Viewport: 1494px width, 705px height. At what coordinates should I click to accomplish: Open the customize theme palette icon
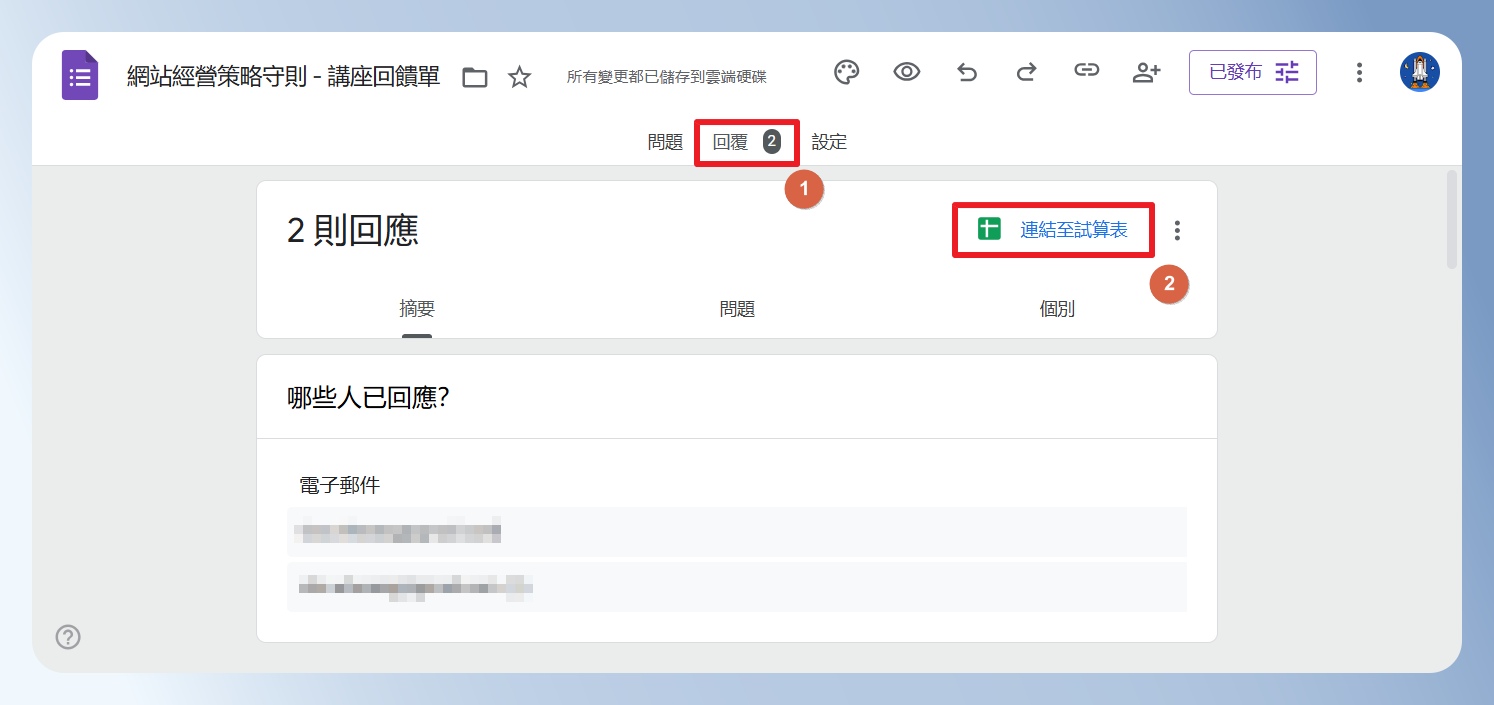[x=847, y=72]
